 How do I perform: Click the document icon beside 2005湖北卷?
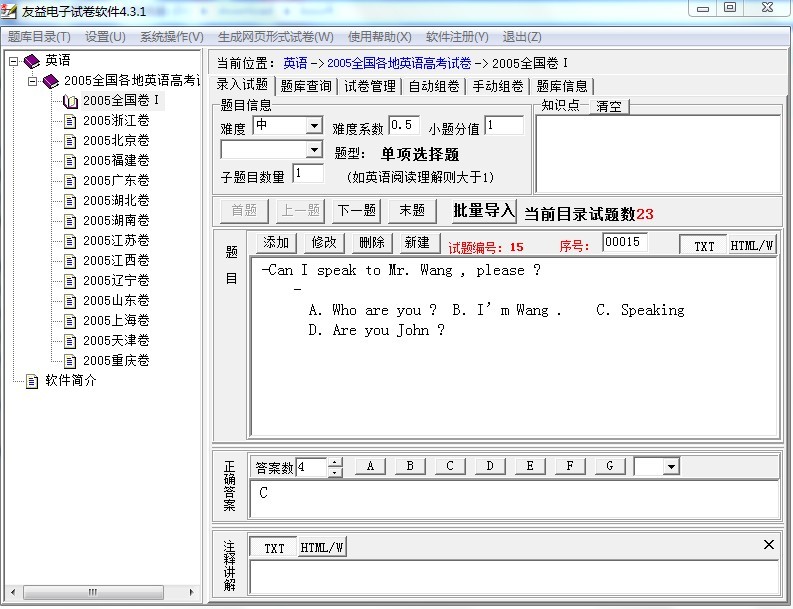(70, 201)
